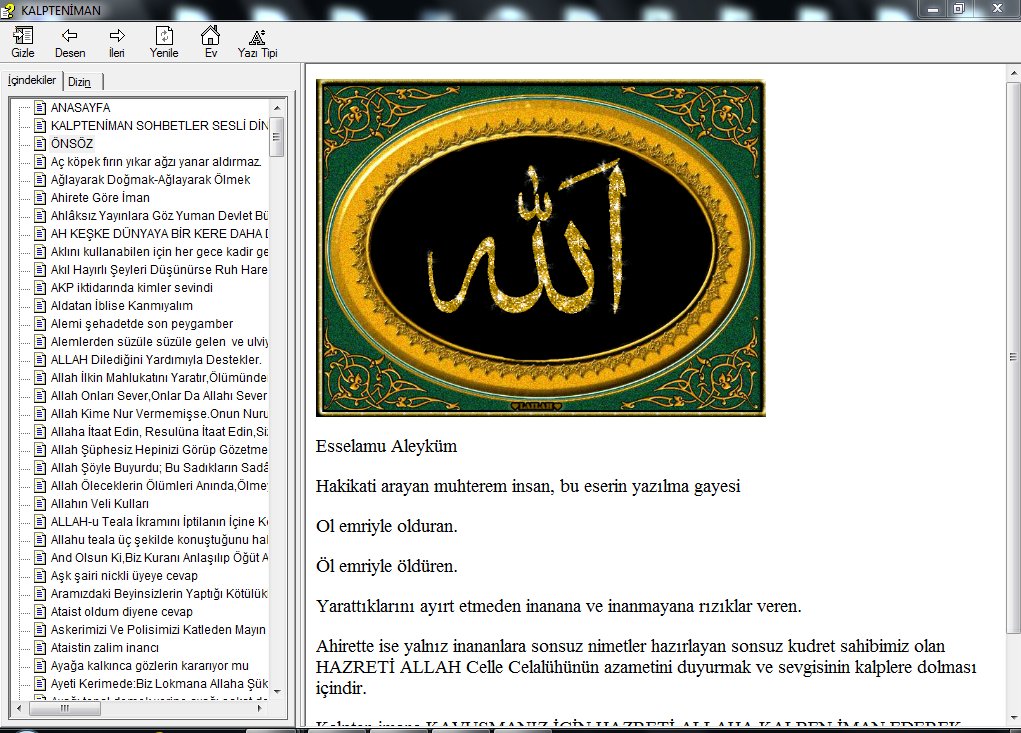Refresh the page with Yenile icon
Image resolution: width=1021 pixels, height=733 pixels.
[164, 36]
